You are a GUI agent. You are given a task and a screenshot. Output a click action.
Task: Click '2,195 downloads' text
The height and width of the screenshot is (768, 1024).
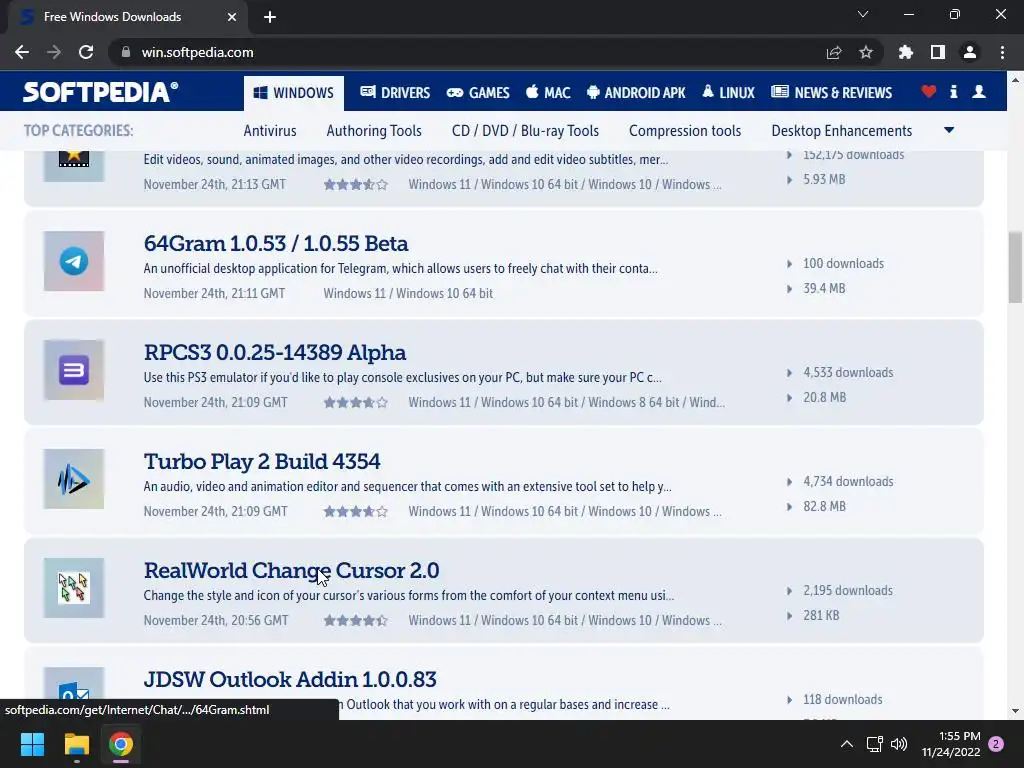[x=848, y=591]
